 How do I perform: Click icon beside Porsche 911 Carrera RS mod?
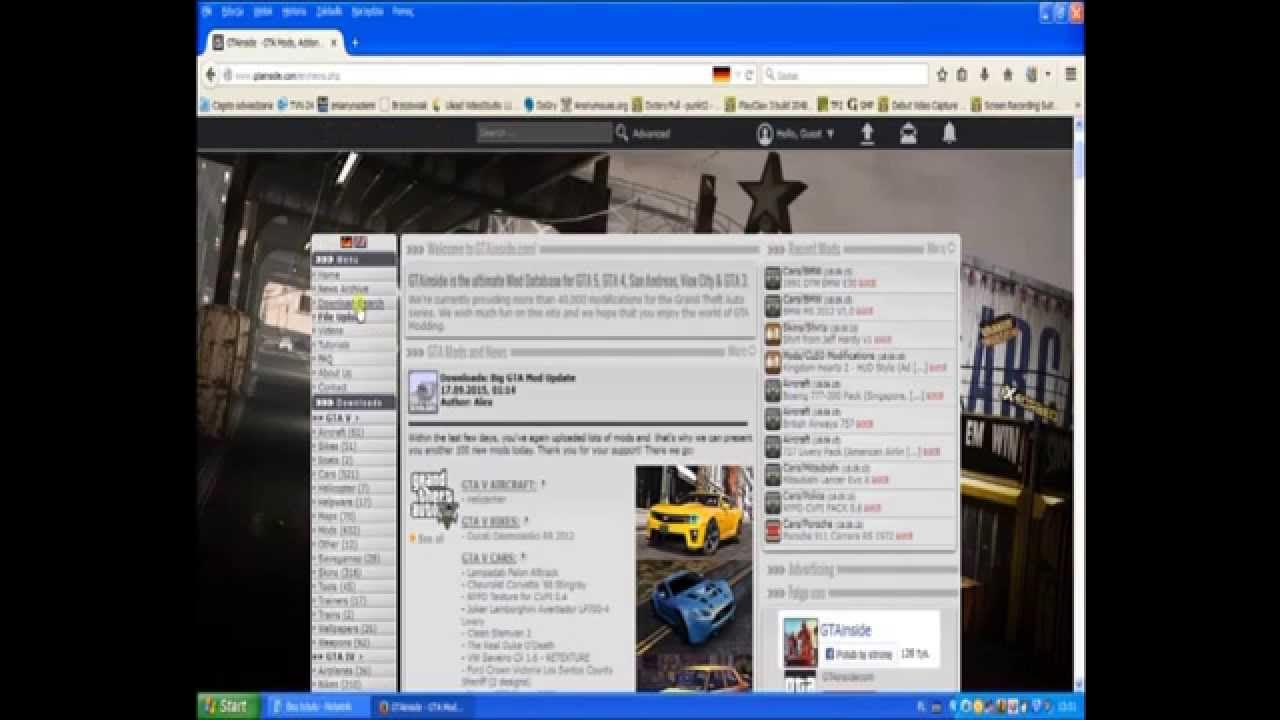coord(773,530)
